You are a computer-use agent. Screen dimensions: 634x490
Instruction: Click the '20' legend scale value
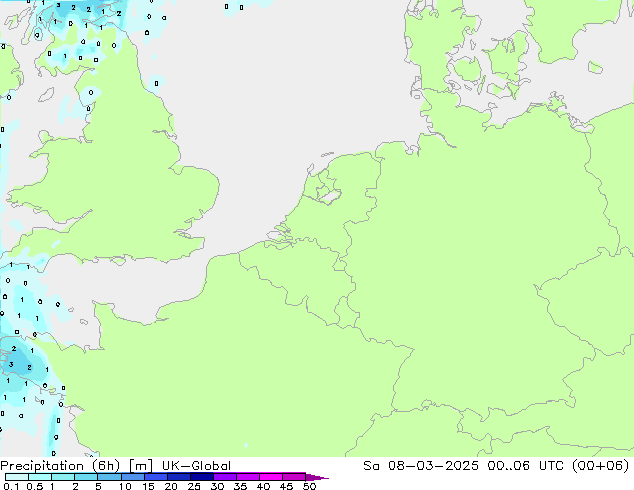click(171, 486)
